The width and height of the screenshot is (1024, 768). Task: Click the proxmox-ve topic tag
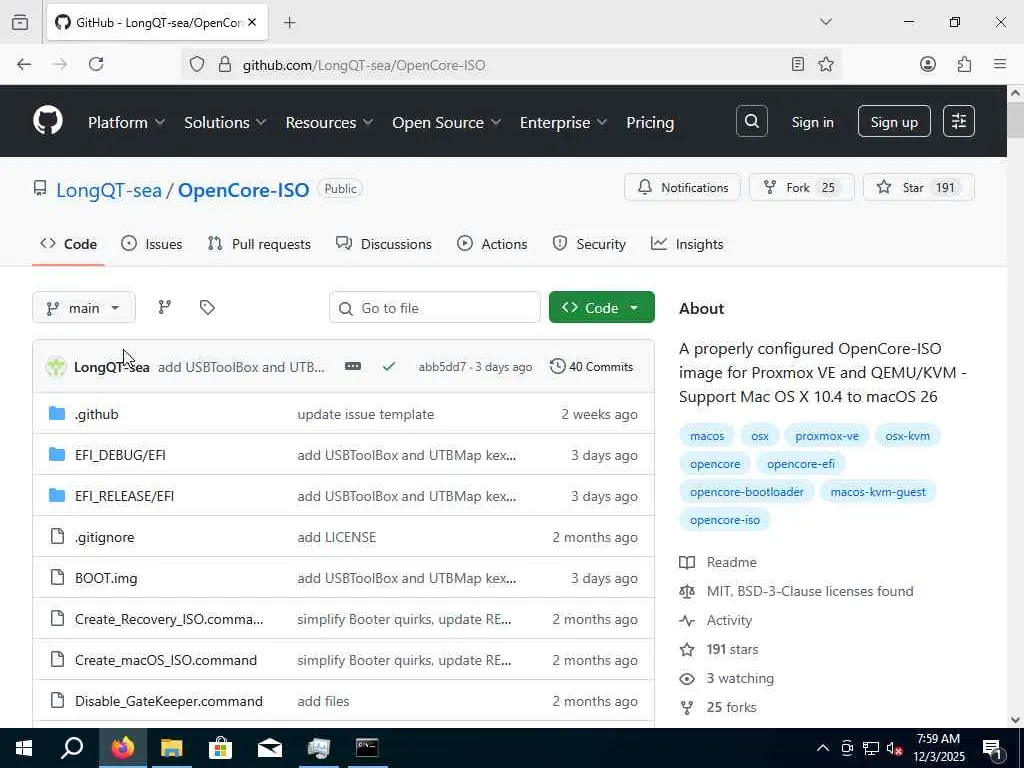pos(827,436)
